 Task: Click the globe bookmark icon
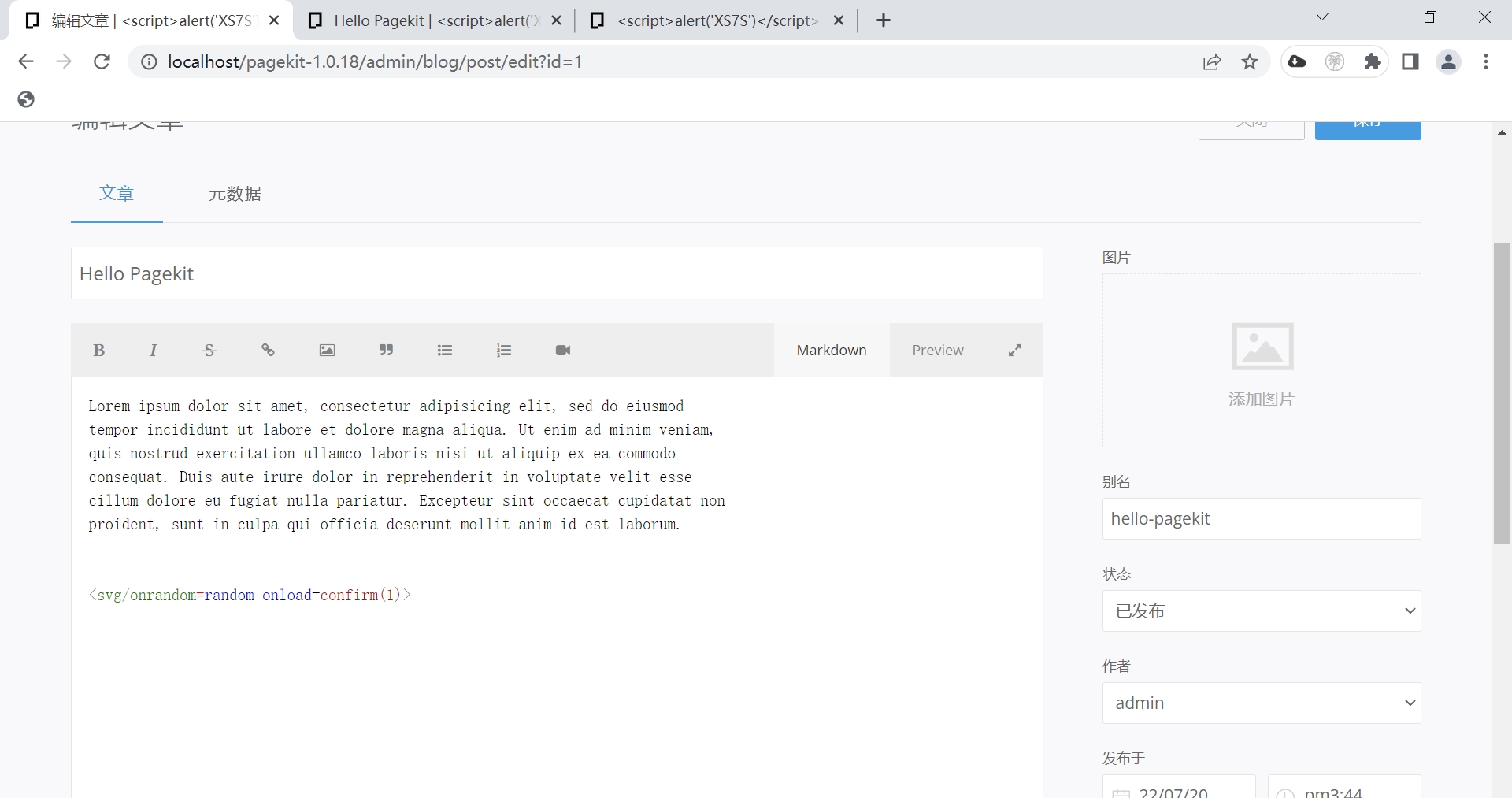pos(26,99)
